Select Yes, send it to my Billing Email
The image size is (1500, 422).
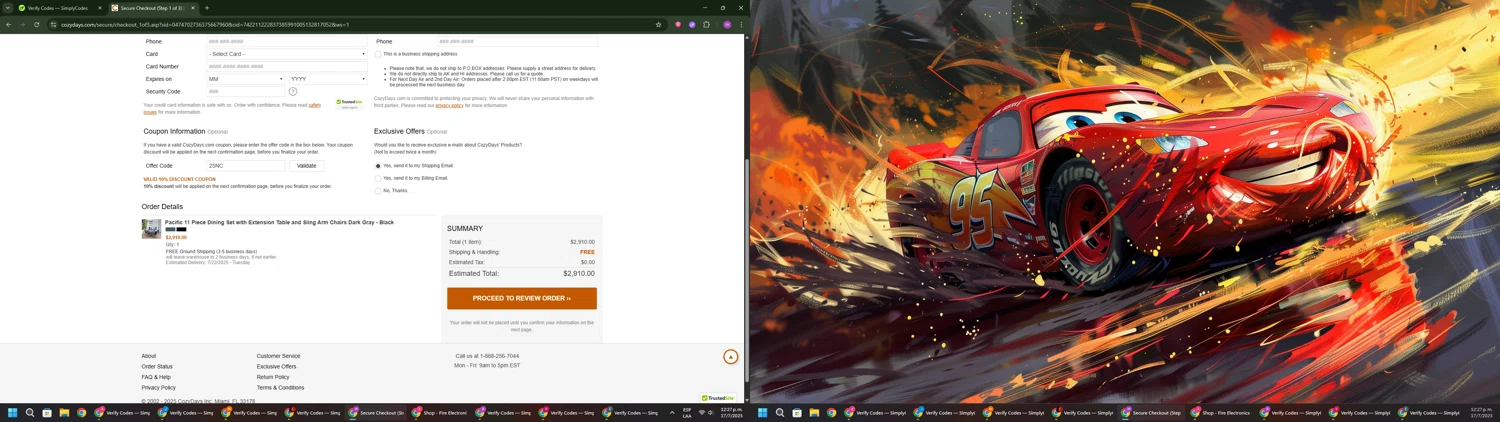(x=378, y=178)
